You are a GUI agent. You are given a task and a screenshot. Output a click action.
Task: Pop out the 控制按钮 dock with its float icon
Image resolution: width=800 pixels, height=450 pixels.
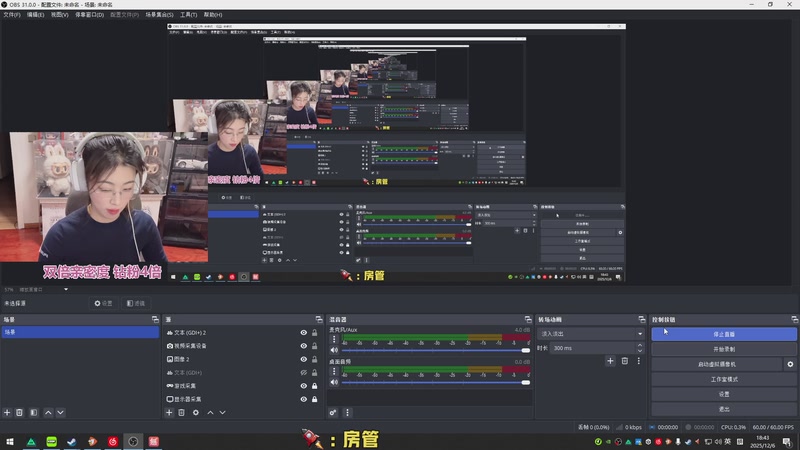[x=795, y=319]
